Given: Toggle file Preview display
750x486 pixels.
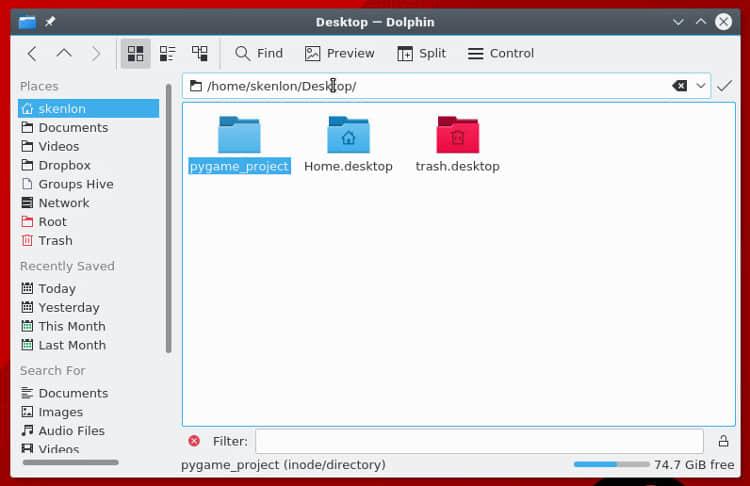Looking at the screenshot, I should (x=340, y=54).
